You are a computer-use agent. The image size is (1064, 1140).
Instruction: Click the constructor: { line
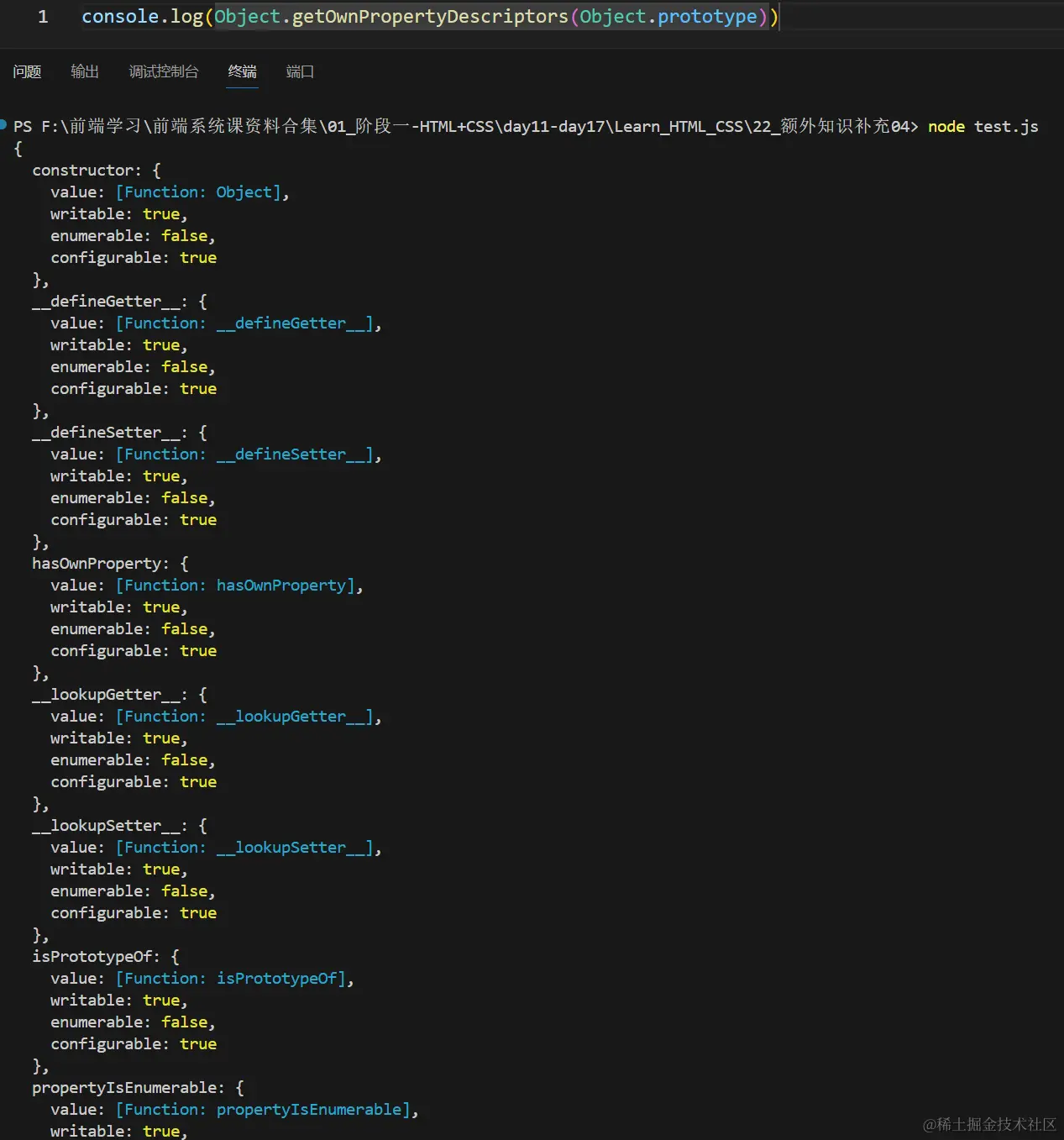point(97,170)
